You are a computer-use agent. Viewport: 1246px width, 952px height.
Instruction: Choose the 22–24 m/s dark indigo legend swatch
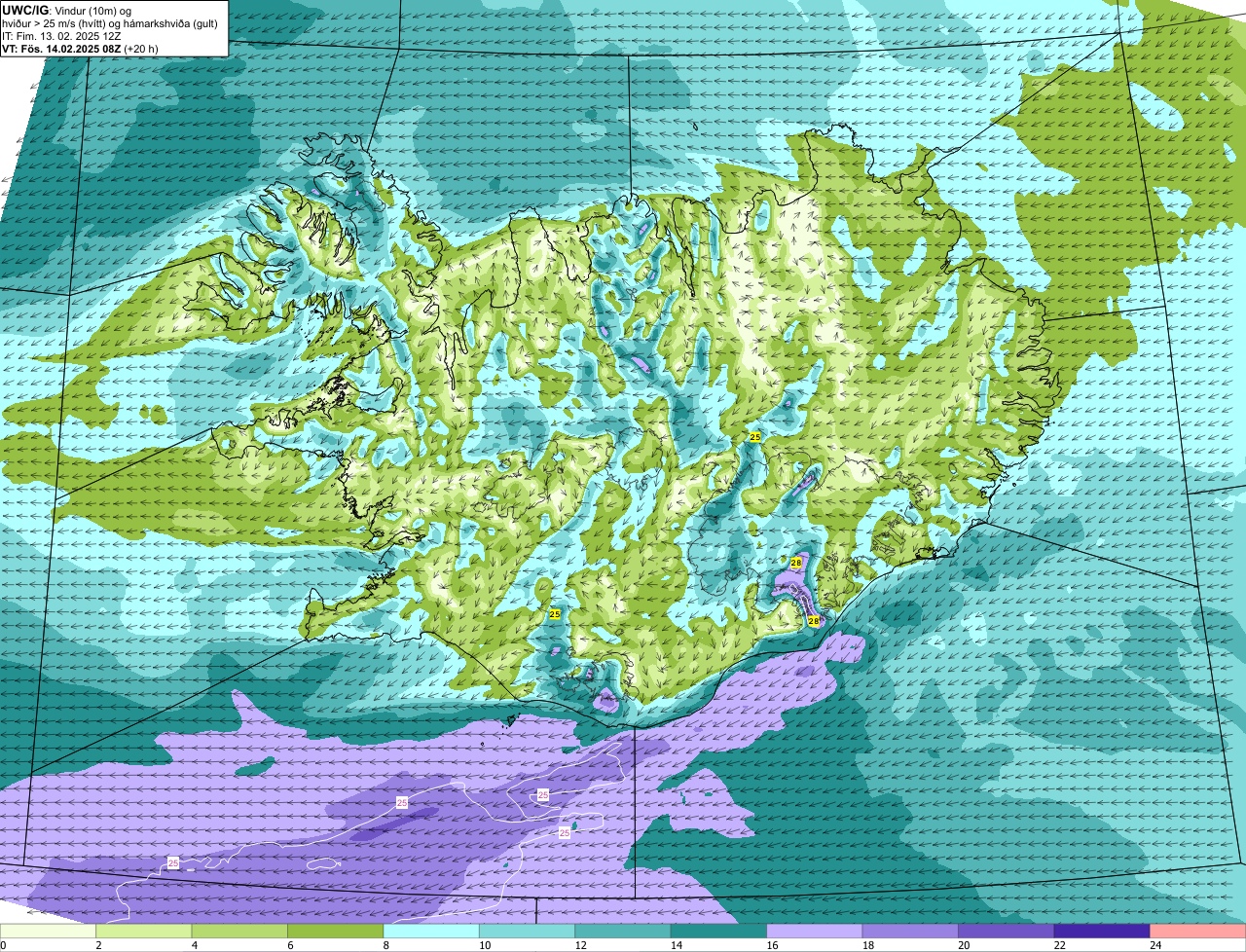tap(1102, 931)
